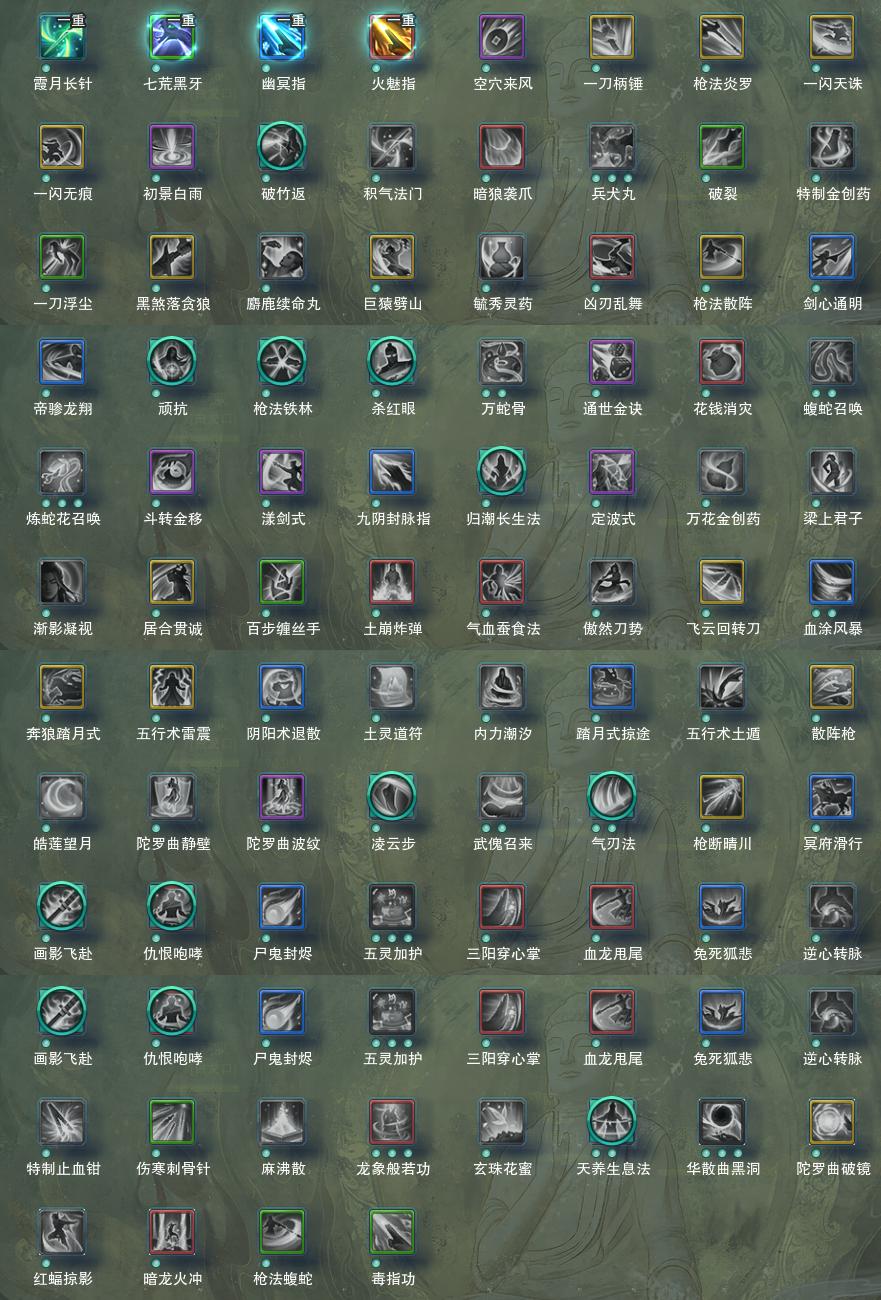Select the 炼蛇花召唤 skill icon
The image size is (881, 1300).
tap(62, 472)
